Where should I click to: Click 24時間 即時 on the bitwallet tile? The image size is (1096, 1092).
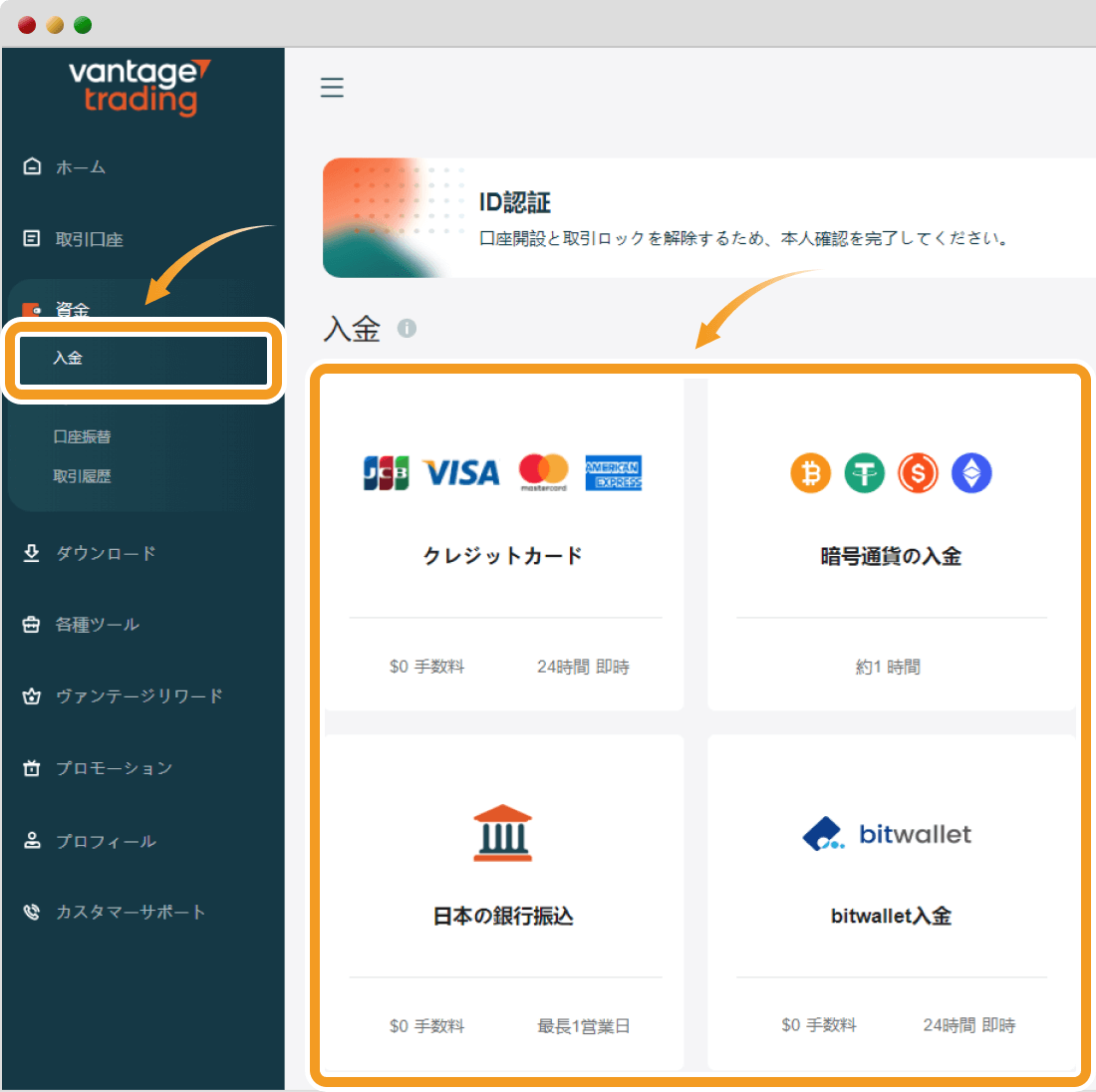pyautogui.click(x=969, y=1025)
